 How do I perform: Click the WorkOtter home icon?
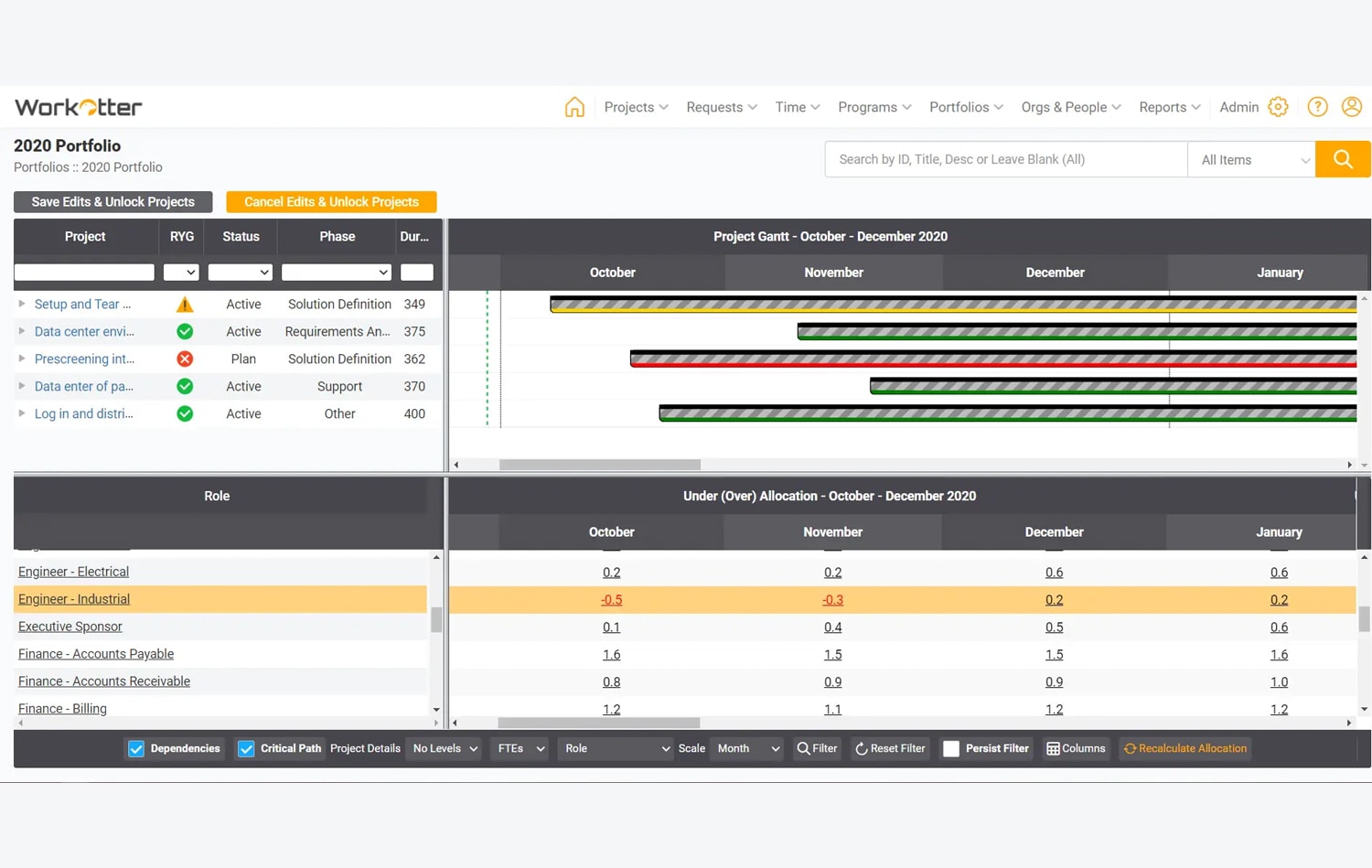click(x=574, y=107)
